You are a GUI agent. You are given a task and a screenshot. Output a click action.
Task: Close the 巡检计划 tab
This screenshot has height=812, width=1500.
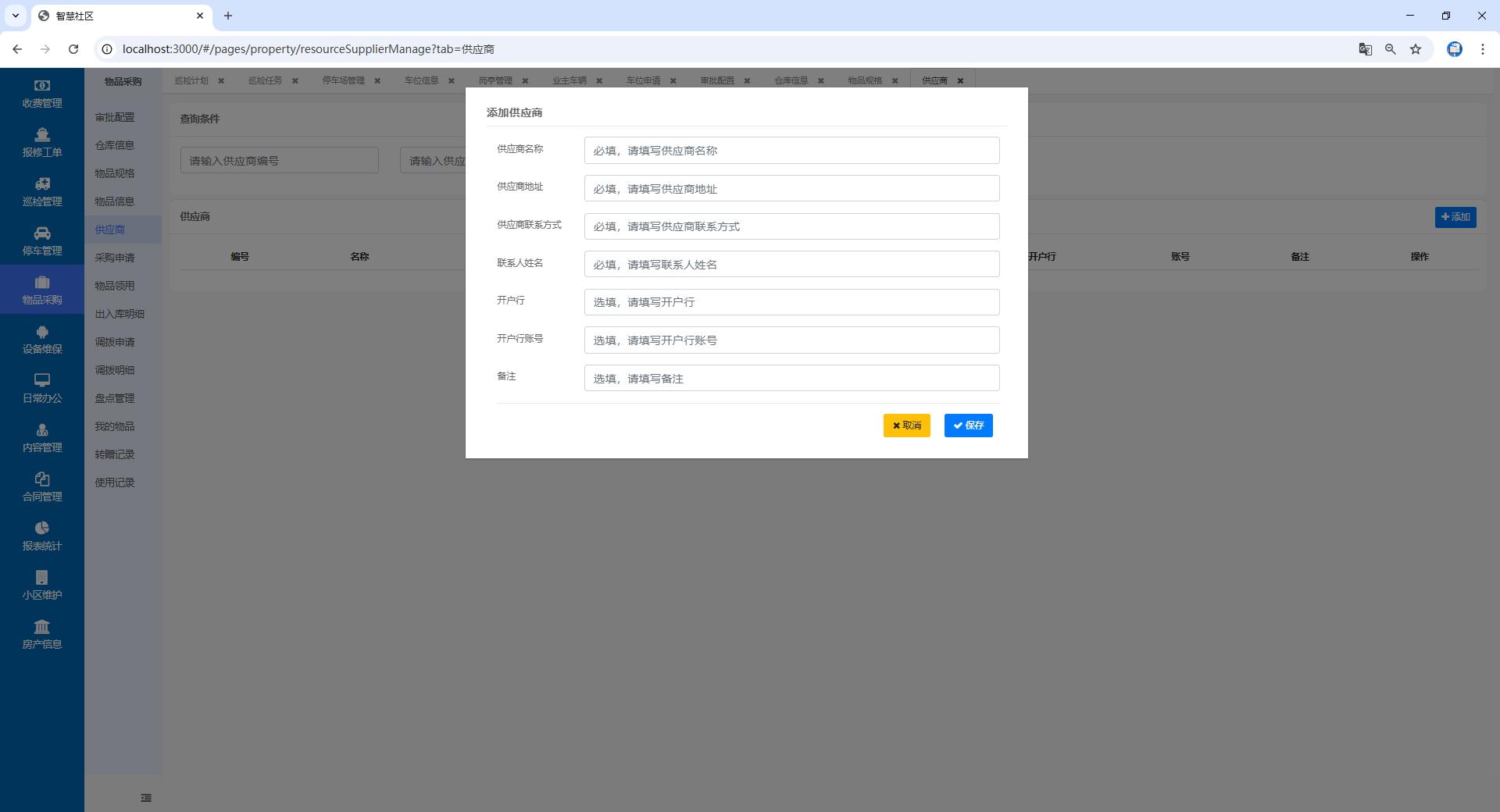click(221, 80)
